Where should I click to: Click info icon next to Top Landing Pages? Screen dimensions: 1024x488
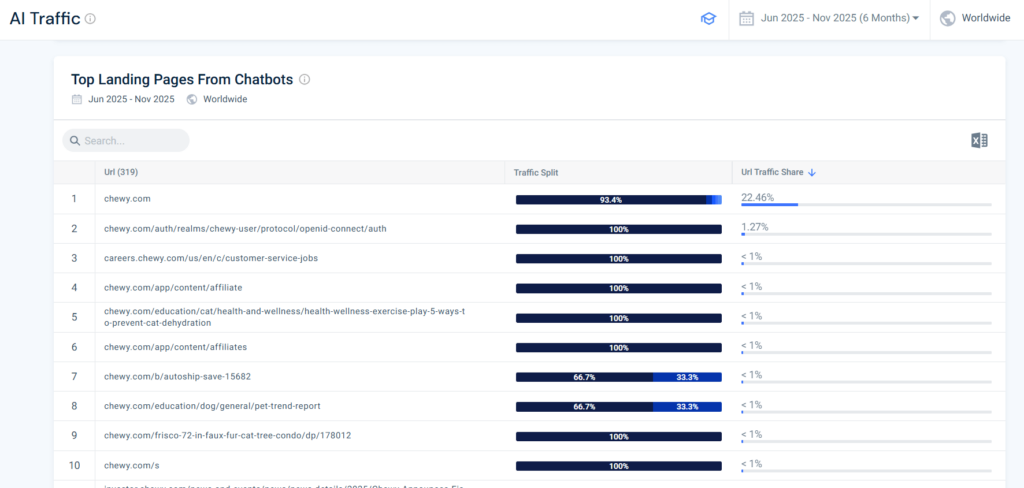pos(305,79)
